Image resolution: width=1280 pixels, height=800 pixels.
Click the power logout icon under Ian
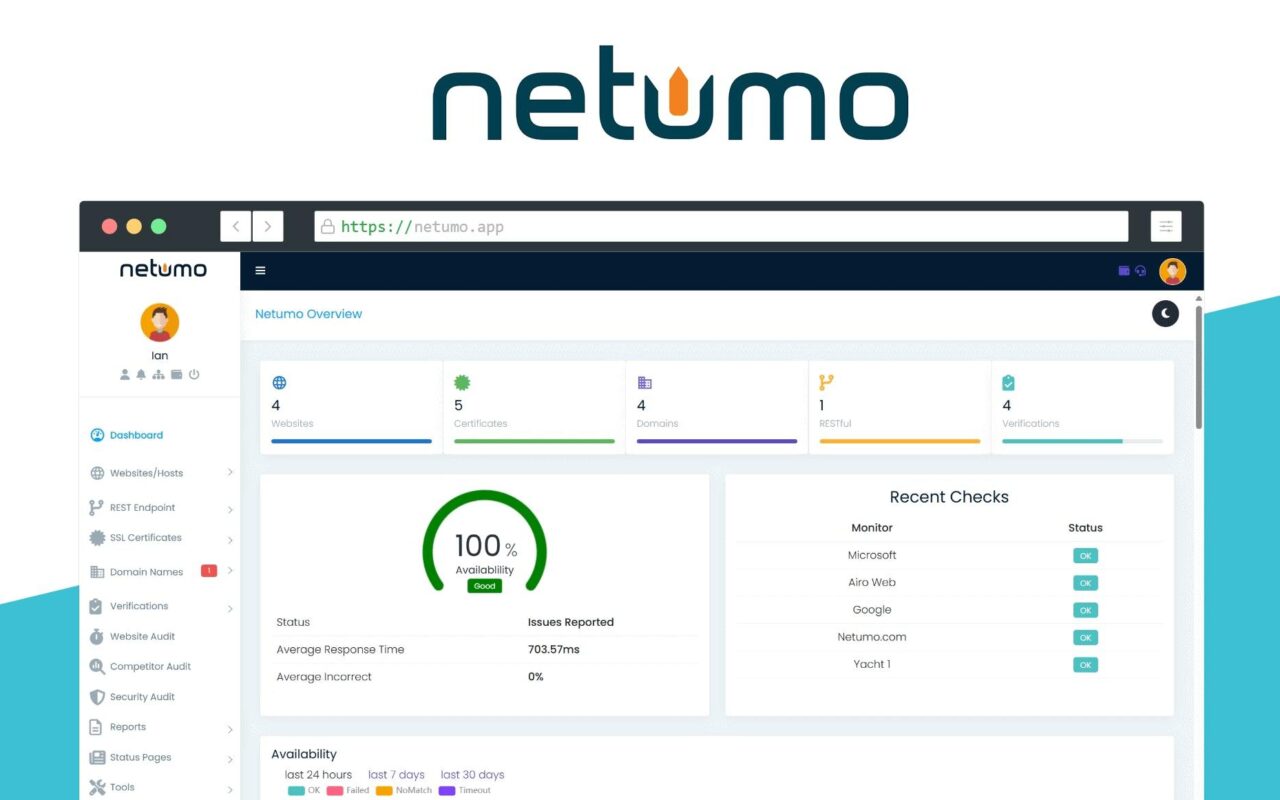pos(194,375)
